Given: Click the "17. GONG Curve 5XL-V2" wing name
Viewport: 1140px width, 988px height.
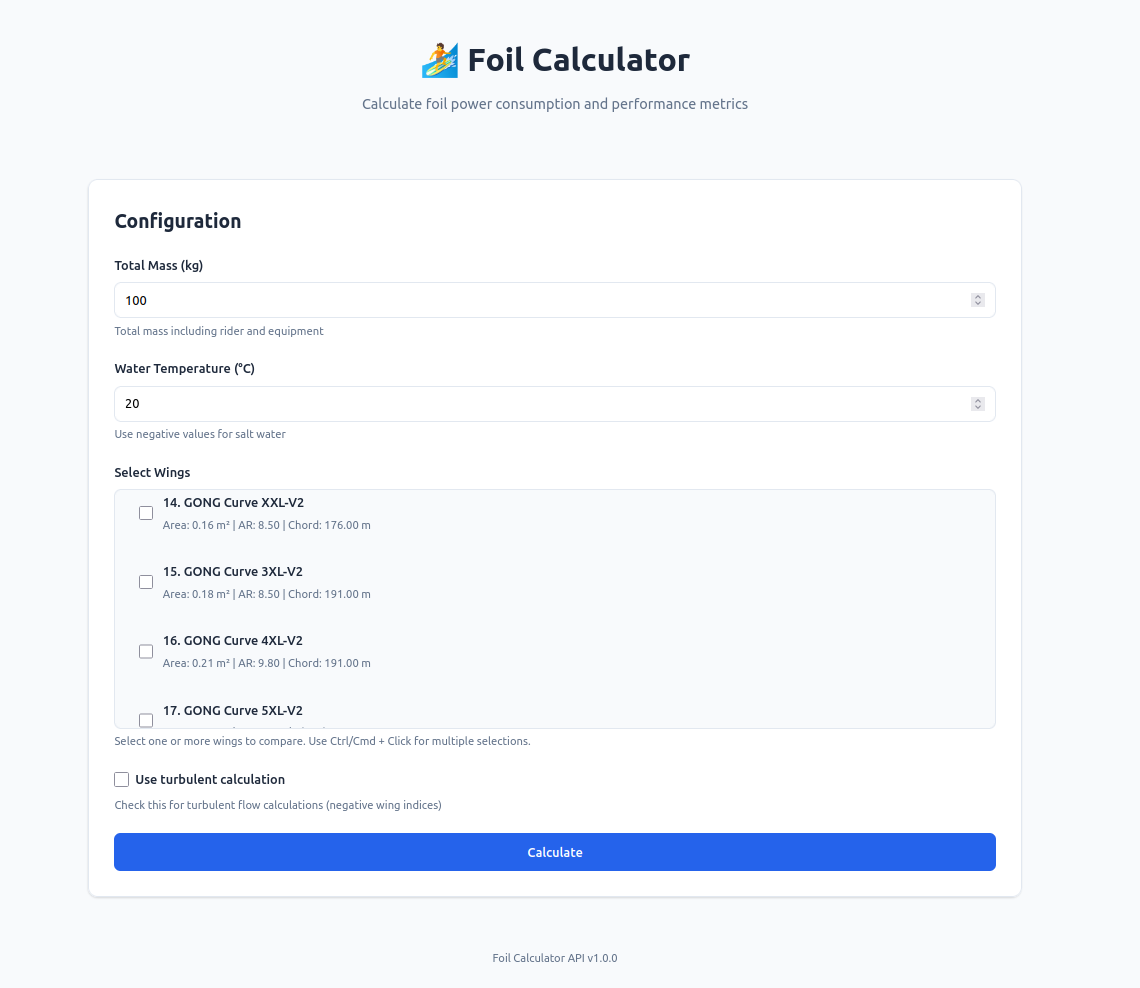Looking at the screenshot, I should 232,710.
